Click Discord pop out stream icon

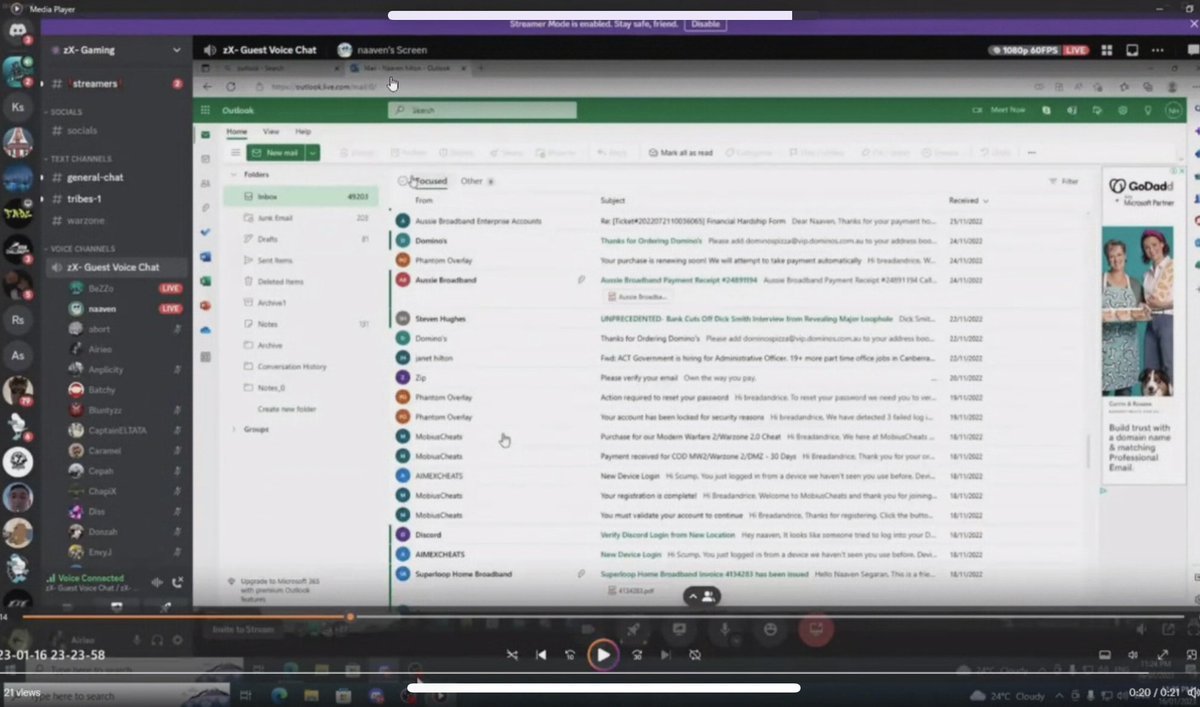pyautogui.click(x=1132, y=50)
